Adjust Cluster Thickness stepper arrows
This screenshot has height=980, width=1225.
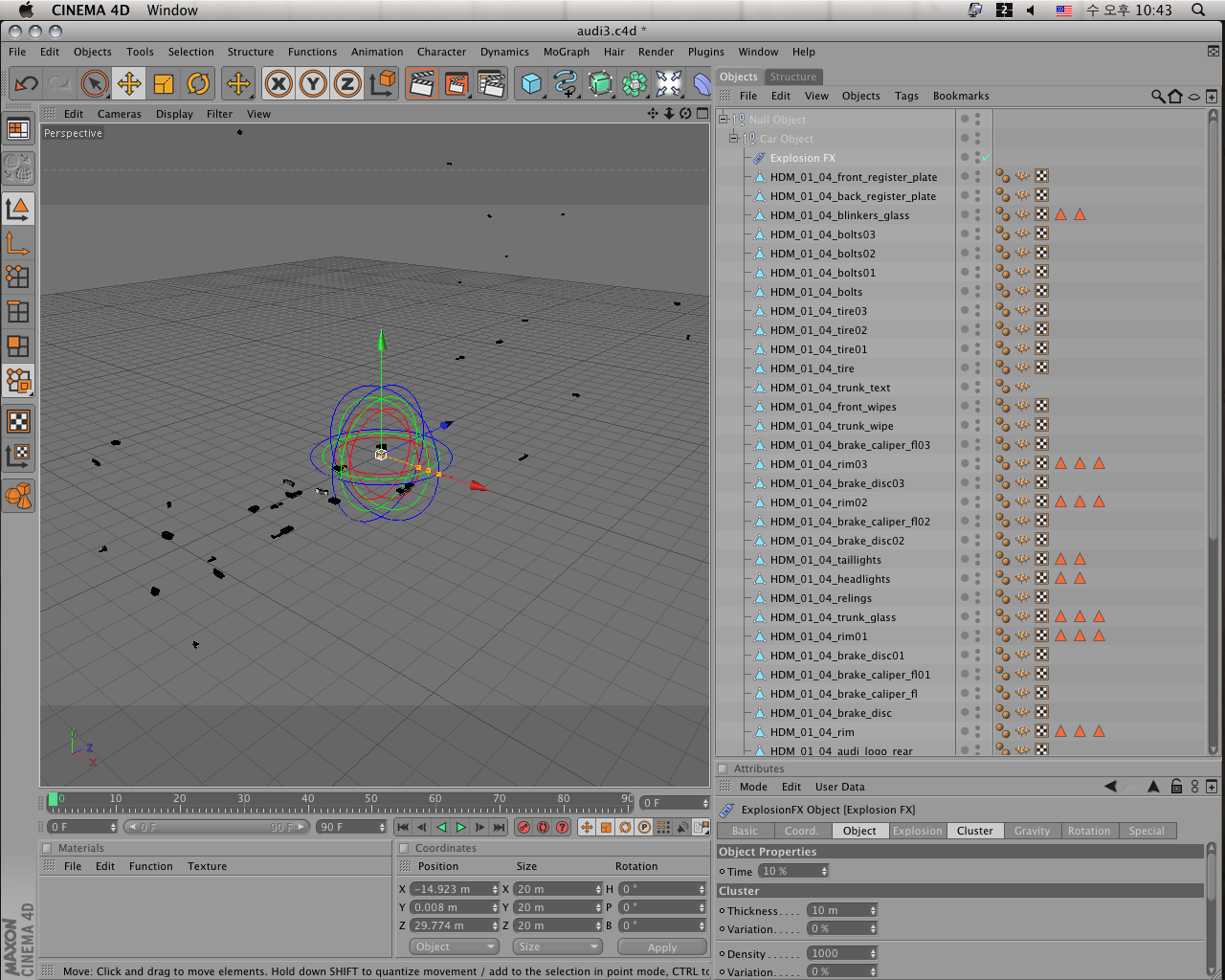click(873, 910)
